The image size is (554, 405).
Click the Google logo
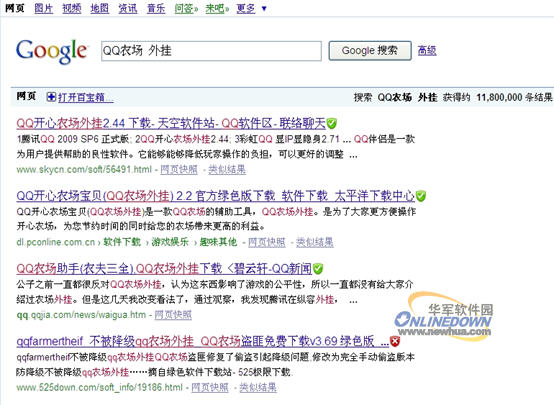[x=52, y=52]
